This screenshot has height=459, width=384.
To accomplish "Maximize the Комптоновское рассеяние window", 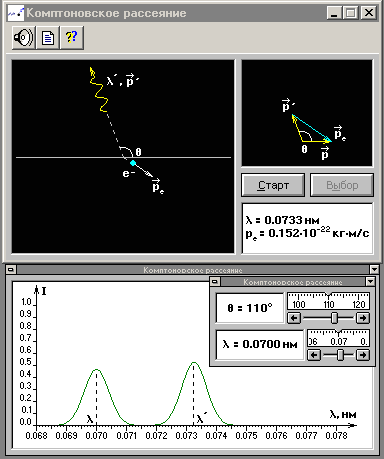I will point(350,13).
